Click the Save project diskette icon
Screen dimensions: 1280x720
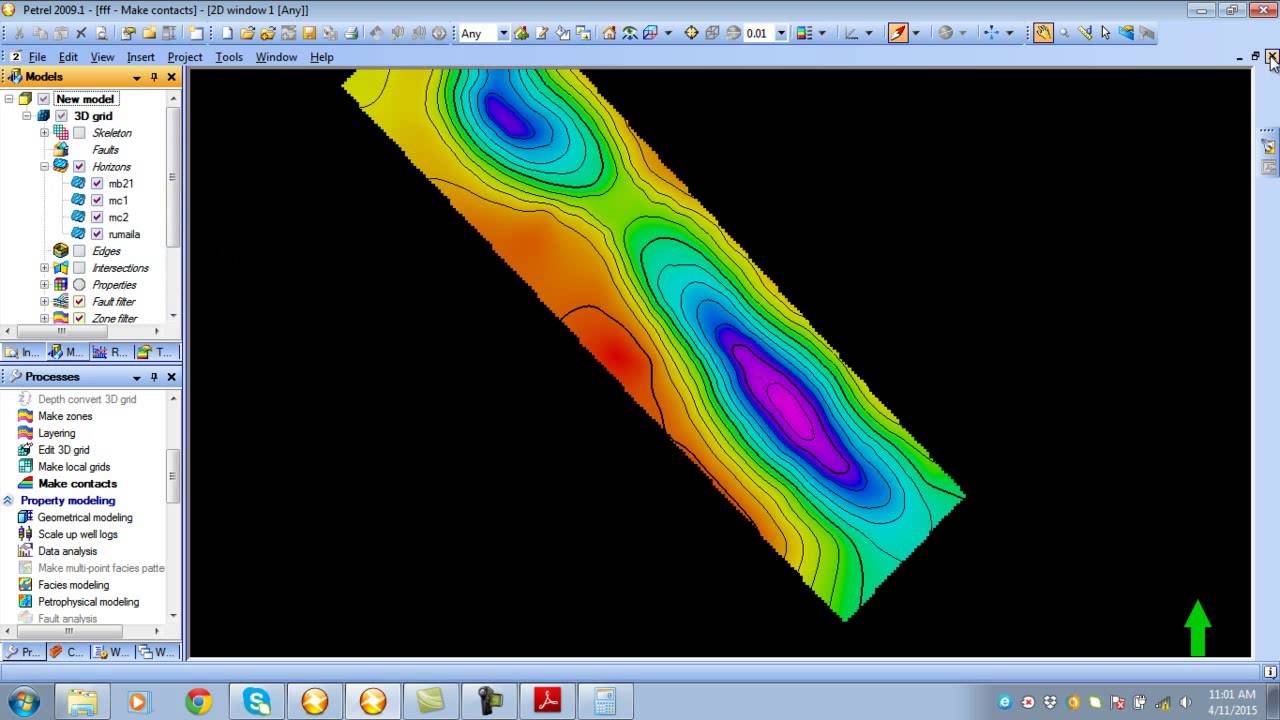310,33
